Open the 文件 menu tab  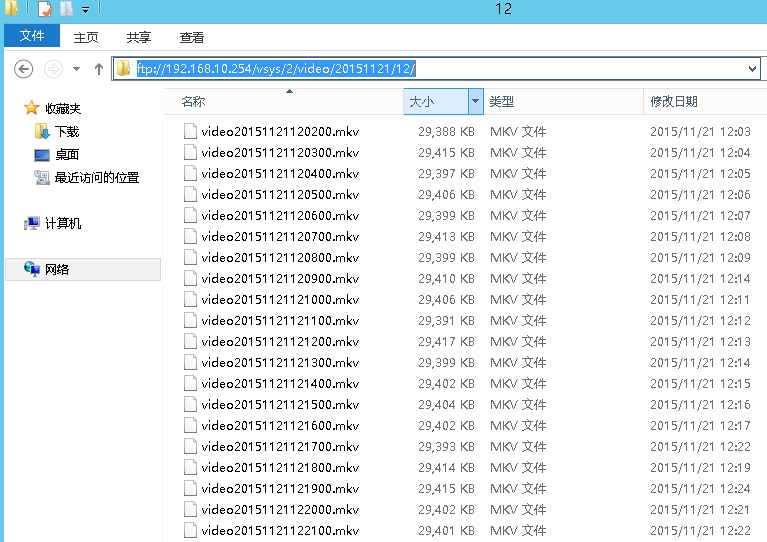[32, 35]
